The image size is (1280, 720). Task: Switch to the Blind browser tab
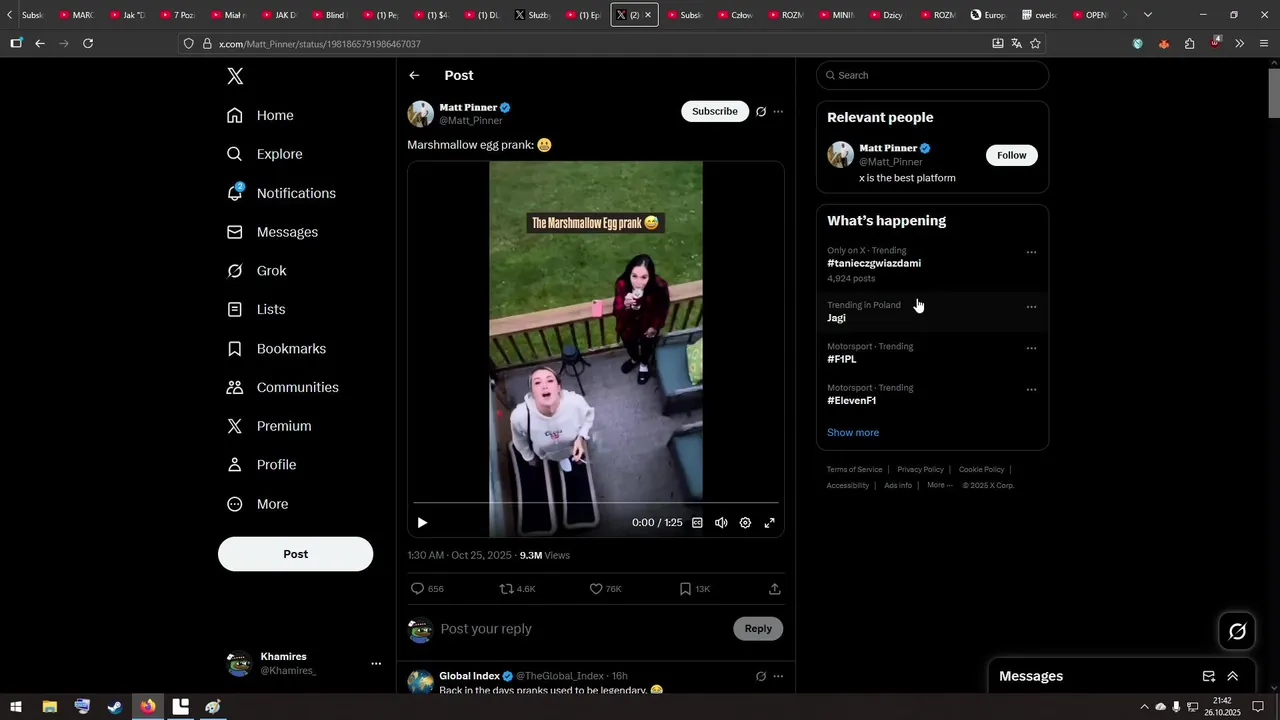coord(328,15)
